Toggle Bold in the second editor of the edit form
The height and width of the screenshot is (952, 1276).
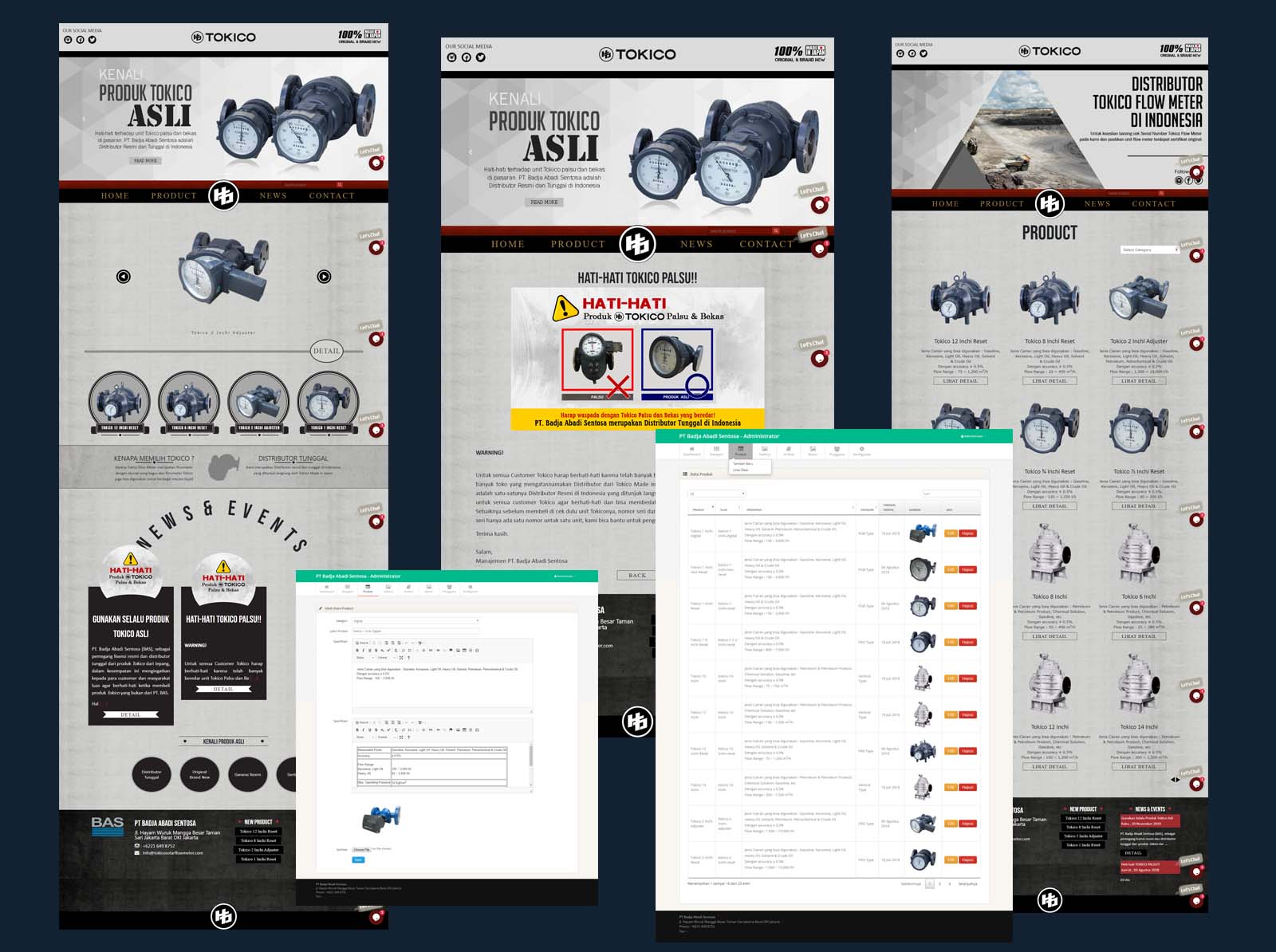[x=357, y=730]
